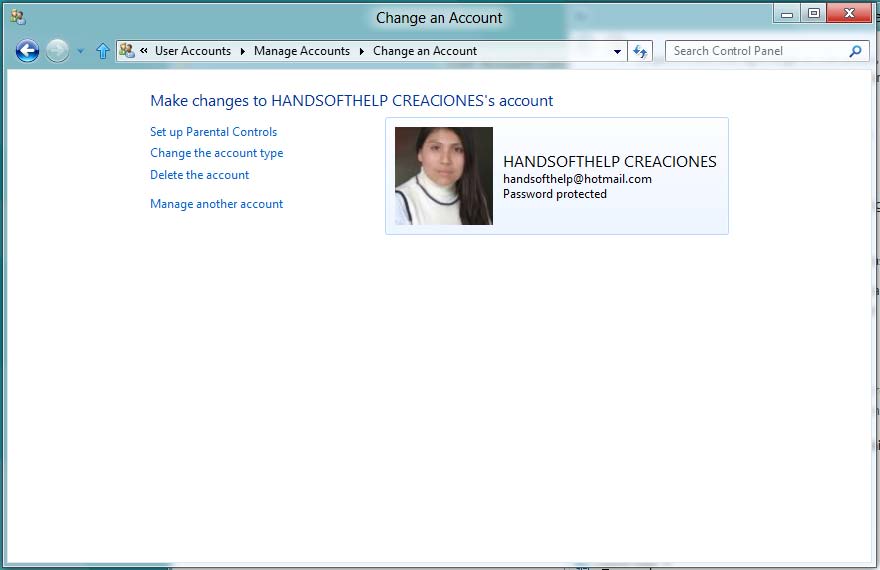Viewport: 880px width, 570px height.
Task: Expand the arrow after User Accounts breadcrumb
Action: pos(242,51)
